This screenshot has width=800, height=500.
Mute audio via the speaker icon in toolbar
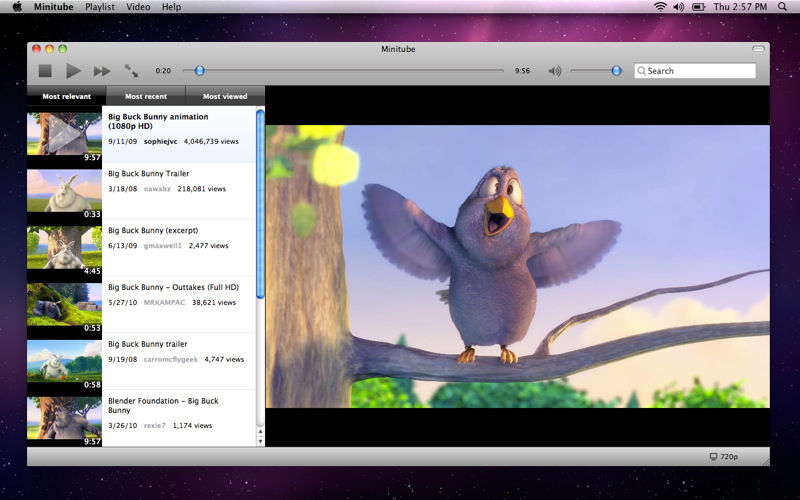(x=555, y=71)
